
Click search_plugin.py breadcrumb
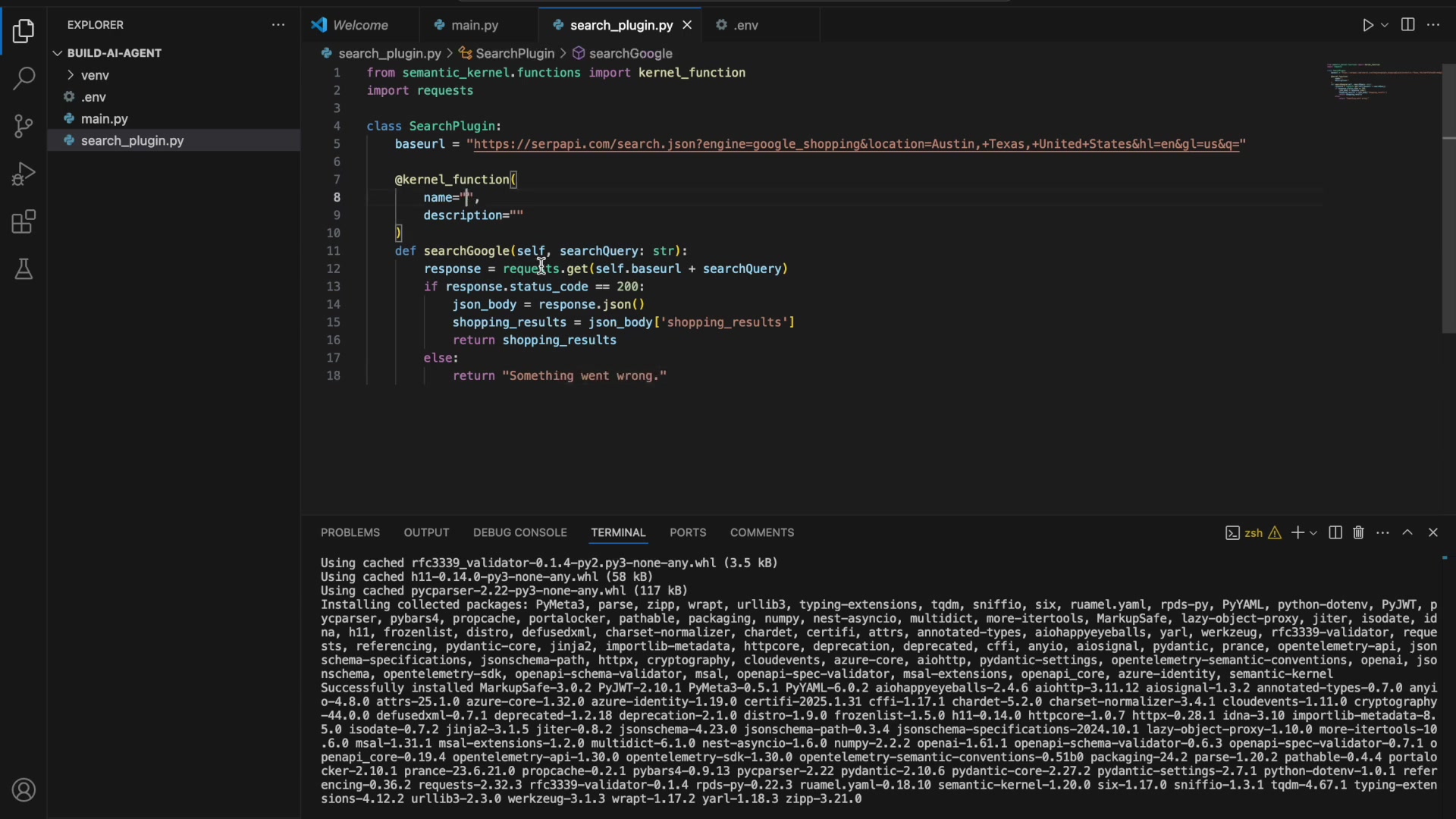click(x=389, y=53)
